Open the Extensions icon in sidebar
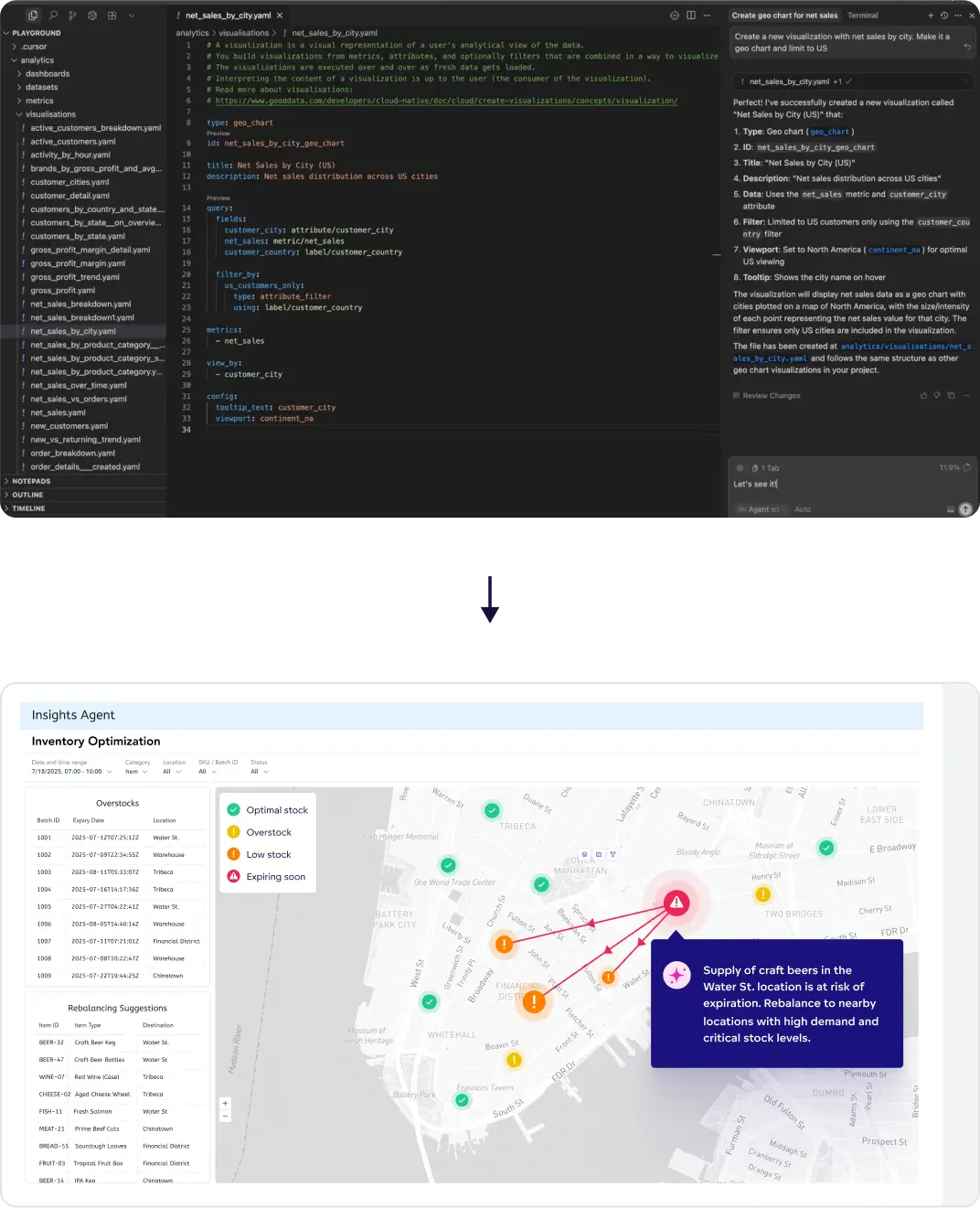980x1208 pixels. (x=112, y=16)
